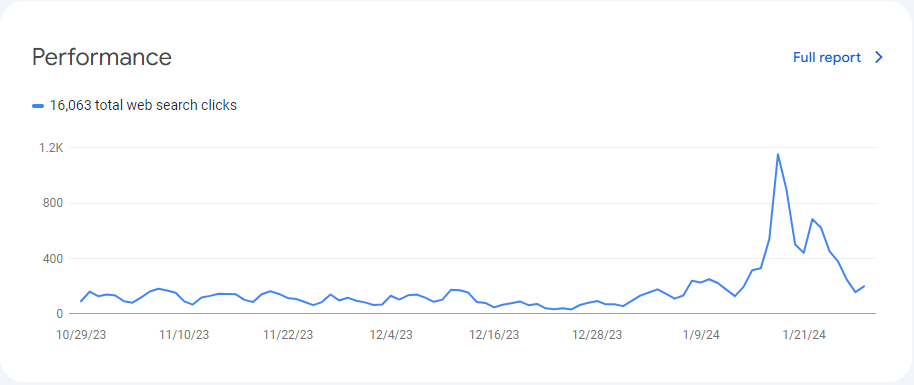The height and width of the screenshot is (385, 914).
Task: Click the 1/9/24 x-axis date label
Action: click(701, 335)
